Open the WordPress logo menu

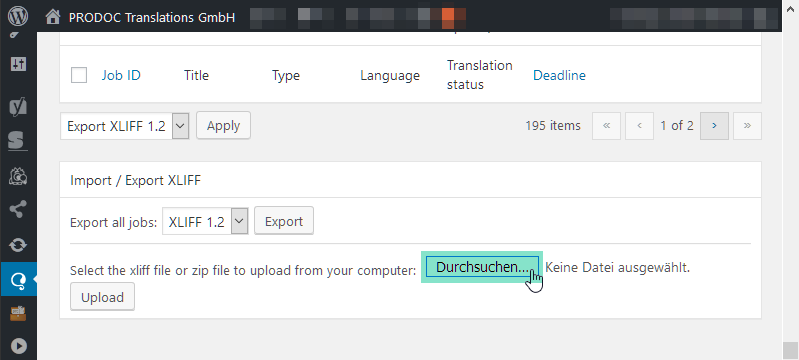(x=18, y=16)
